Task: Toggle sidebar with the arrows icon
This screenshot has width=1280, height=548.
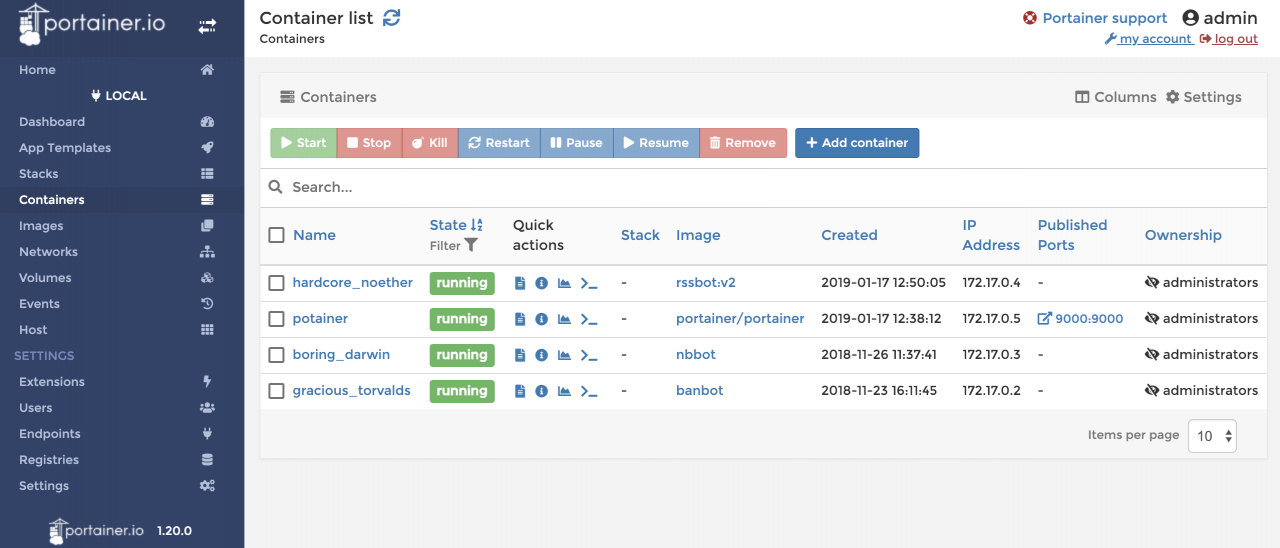Action: (207, 27)
